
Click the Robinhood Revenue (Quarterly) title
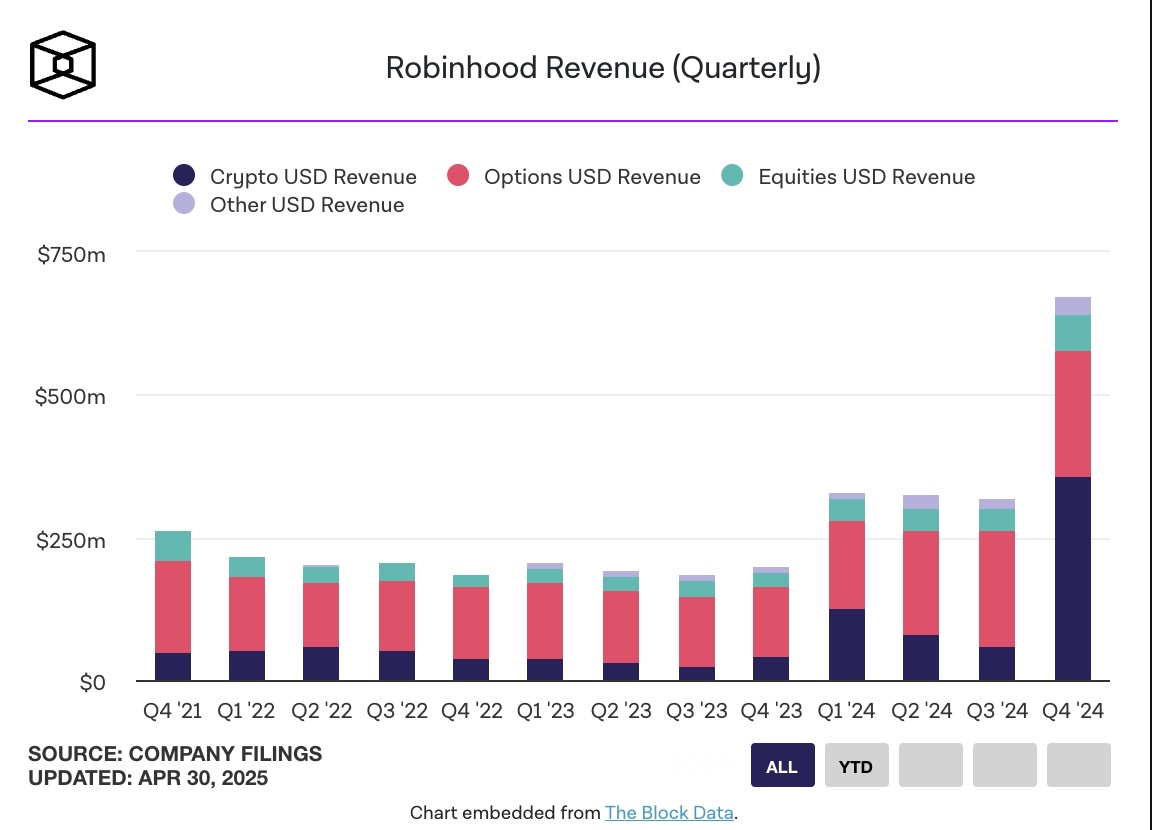[603, 68]
